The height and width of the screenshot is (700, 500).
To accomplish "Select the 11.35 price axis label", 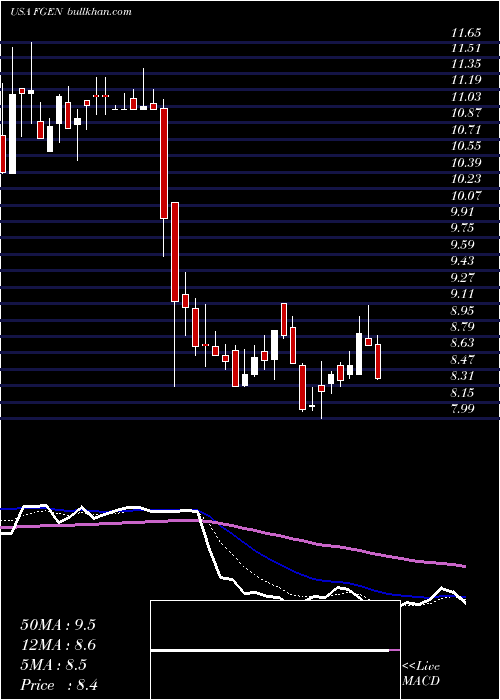I will coord(466,64).
